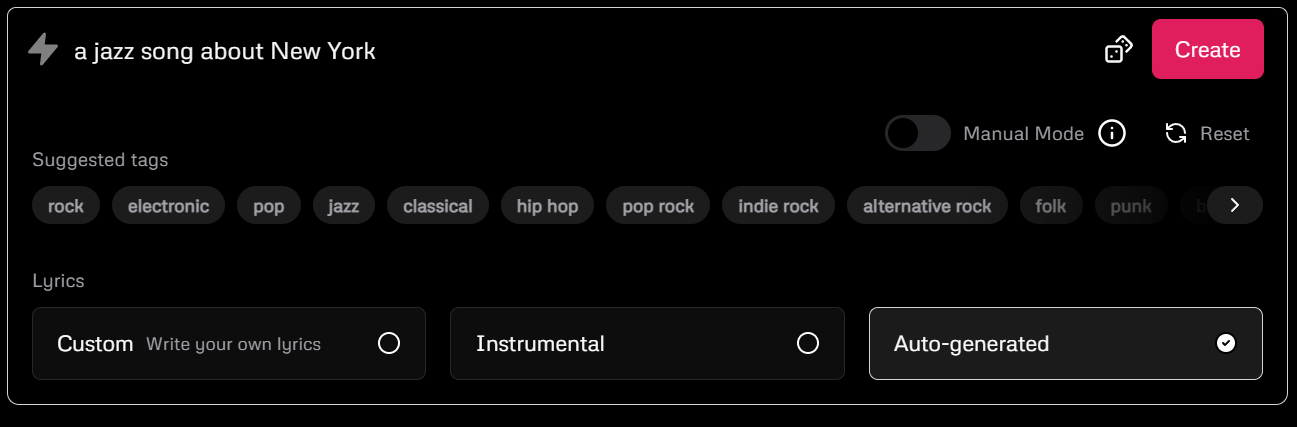Pick the jazz tag chip

click(x=343, y=206)
